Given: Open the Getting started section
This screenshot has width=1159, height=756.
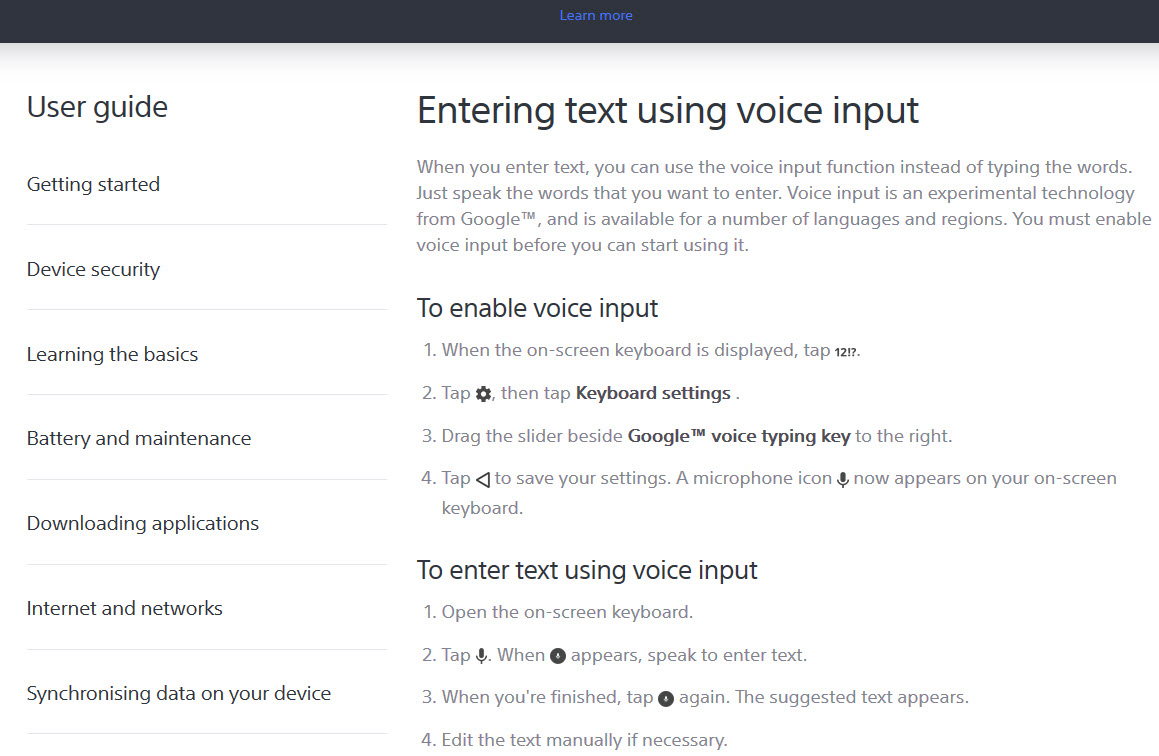Looking at the screenshot, I should tap(93, 184).
